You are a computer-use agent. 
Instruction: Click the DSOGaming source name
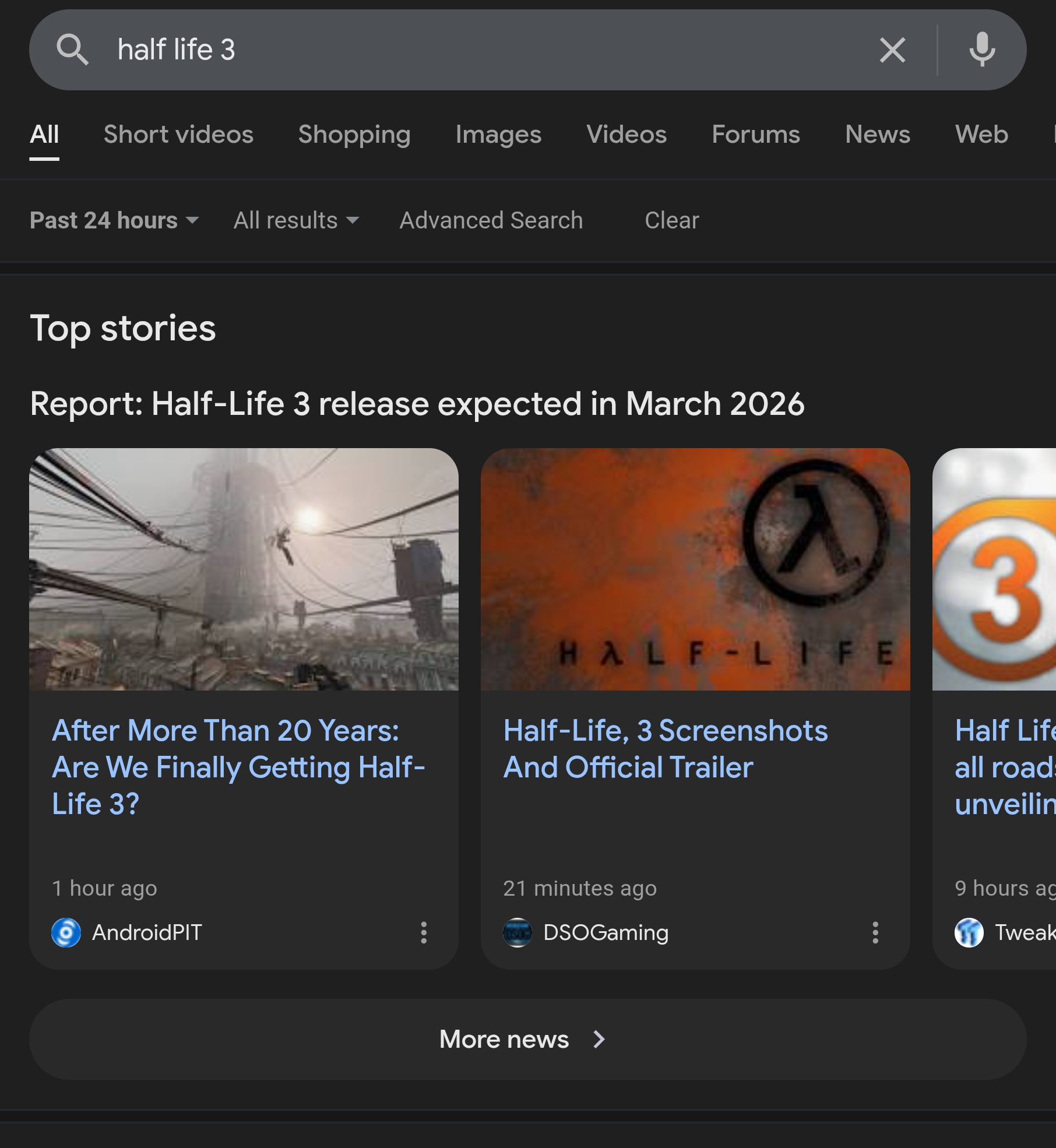(606, 932)
